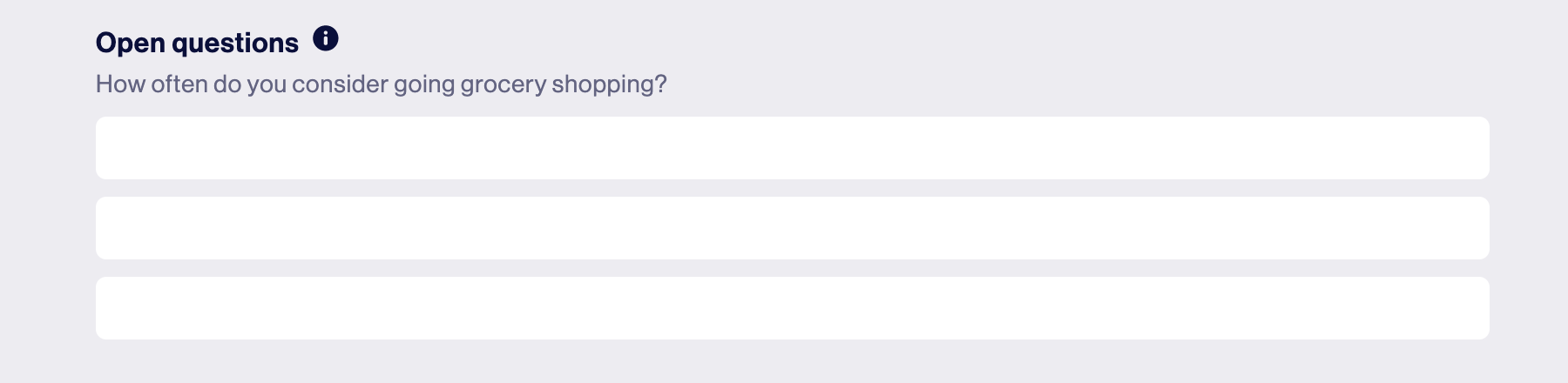Choose the center answer row
This screenshot has height=383, width=1568.
pos(792,228)
